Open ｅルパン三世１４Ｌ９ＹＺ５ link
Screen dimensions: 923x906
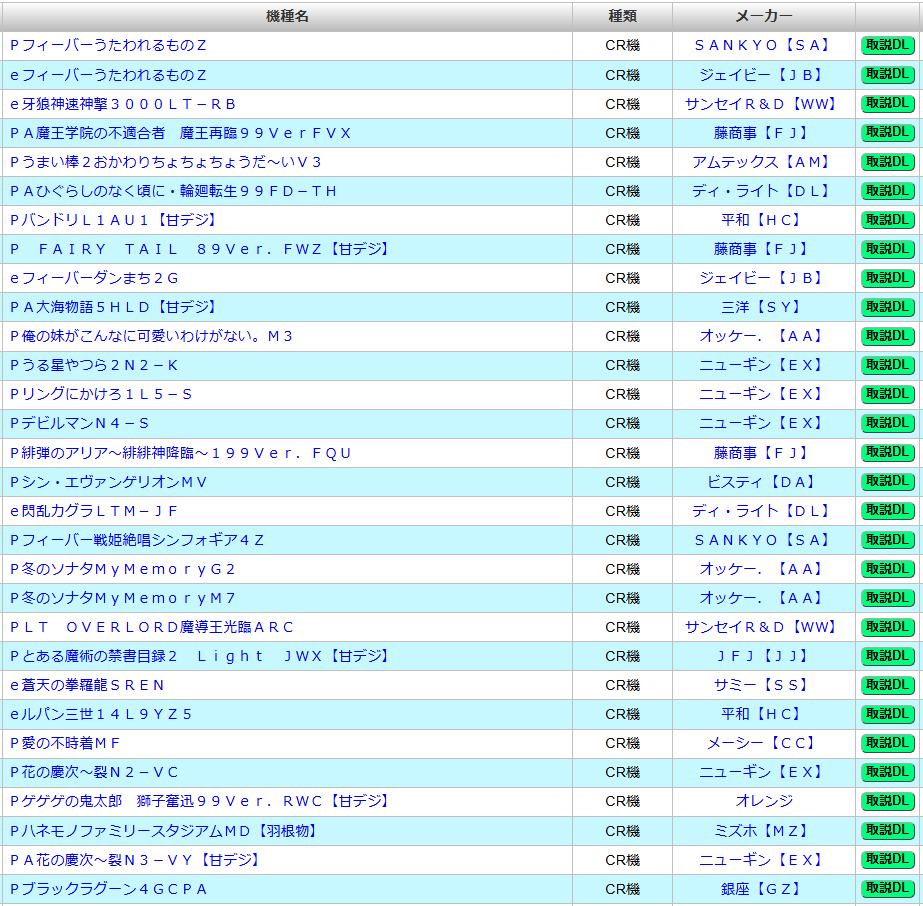(101, 714)
